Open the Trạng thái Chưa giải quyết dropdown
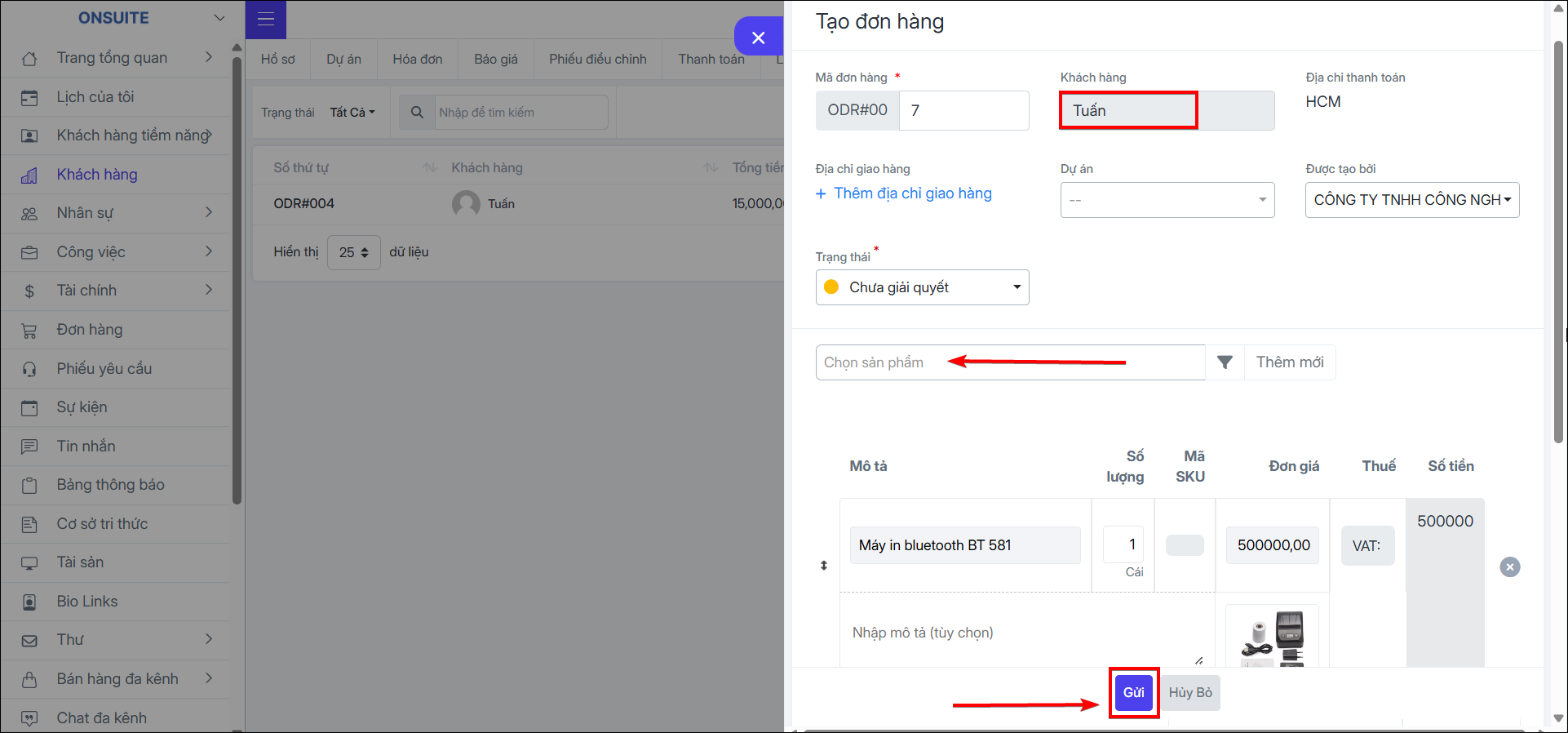Screen dimensions: 1568x733 click(922, 287)
